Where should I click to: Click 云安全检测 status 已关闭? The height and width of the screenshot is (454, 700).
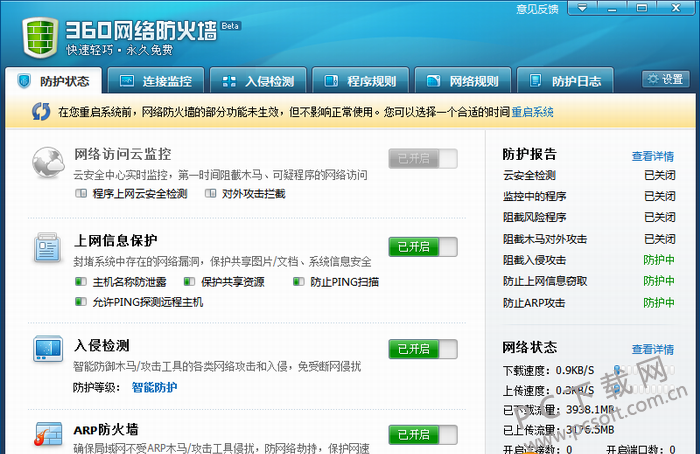(x=660, y=175)
